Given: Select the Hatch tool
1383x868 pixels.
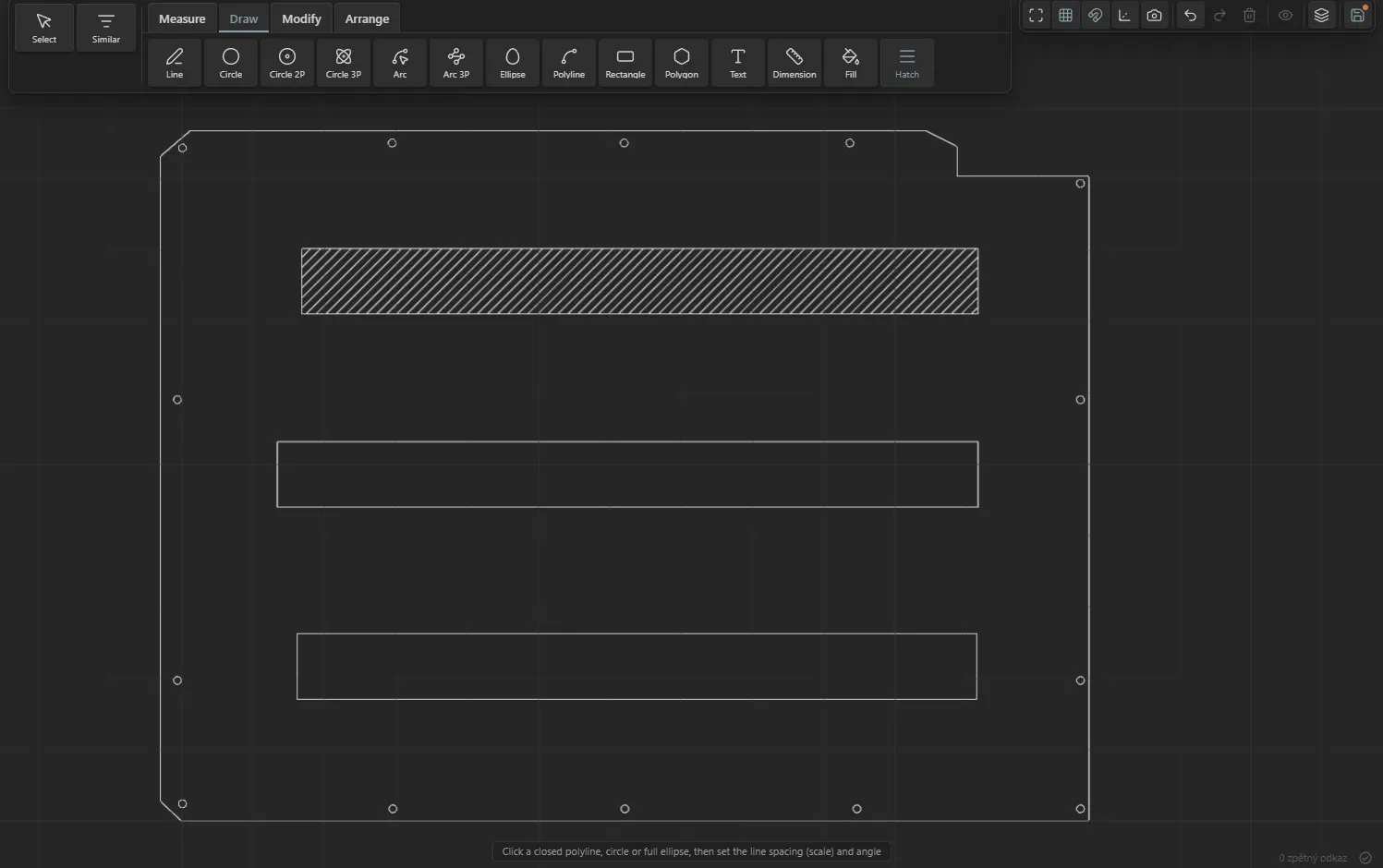Looking at the screenshot, I should tap(907, 63).
